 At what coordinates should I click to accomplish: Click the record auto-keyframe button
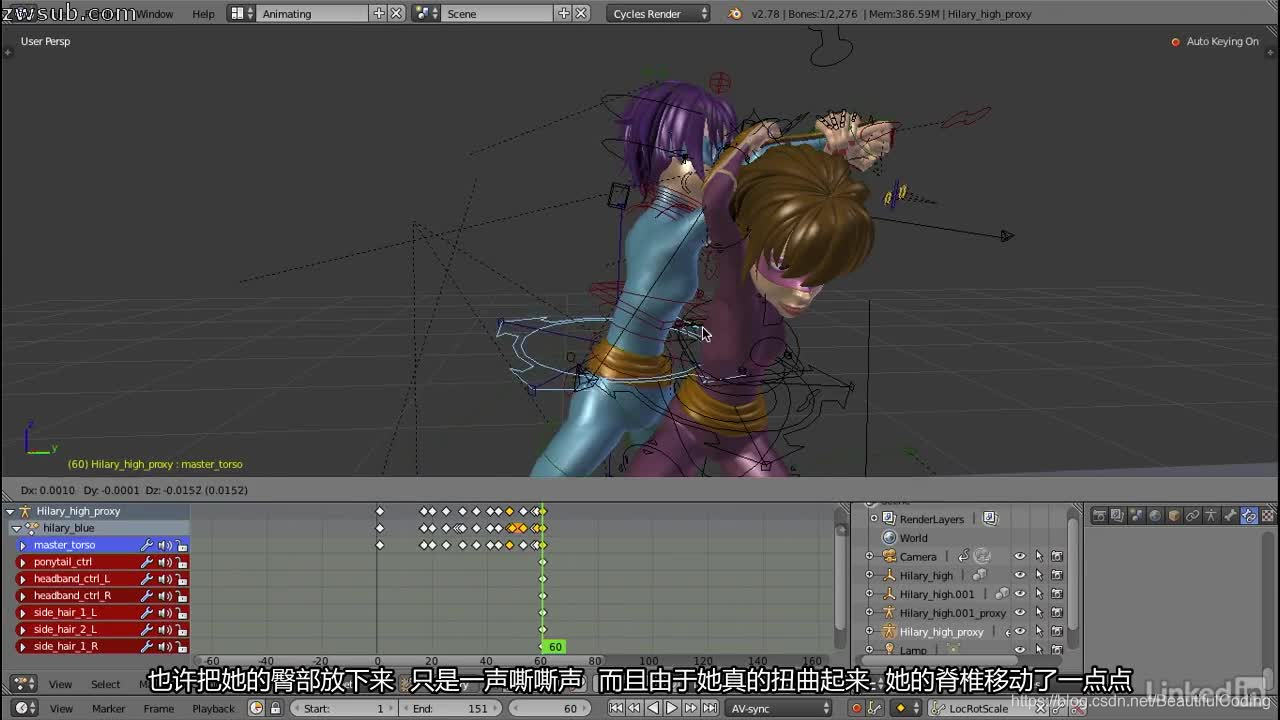click(856, 708)
